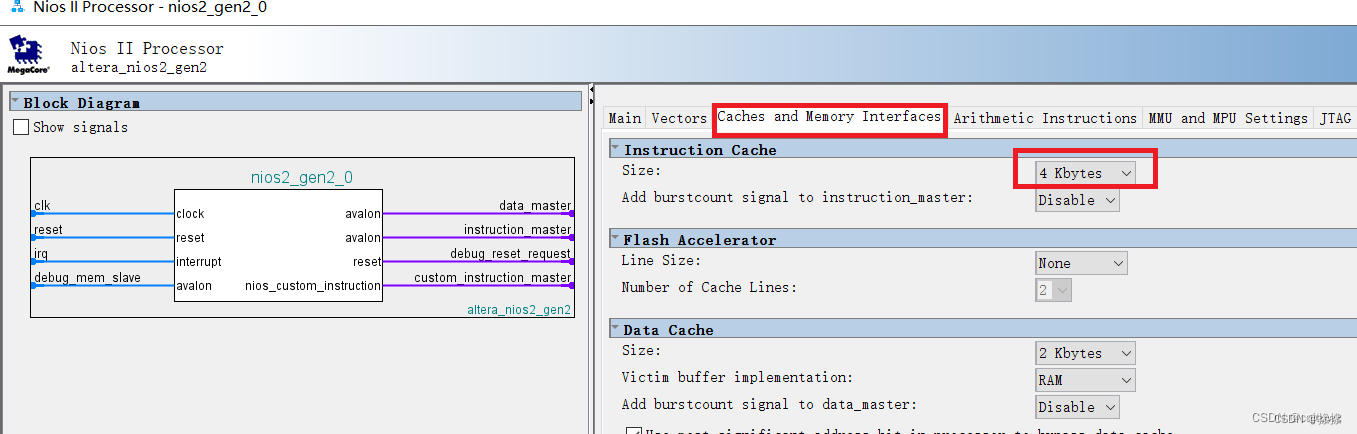Click the data_master signal label
Screen dimensions: 1357x434
click(535, 206)
